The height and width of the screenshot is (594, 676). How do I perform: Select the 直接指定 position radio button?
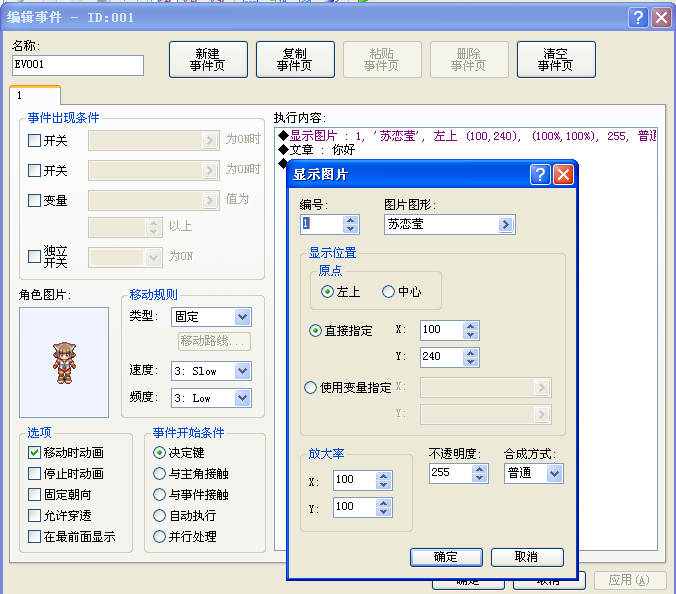click(316, 331)
